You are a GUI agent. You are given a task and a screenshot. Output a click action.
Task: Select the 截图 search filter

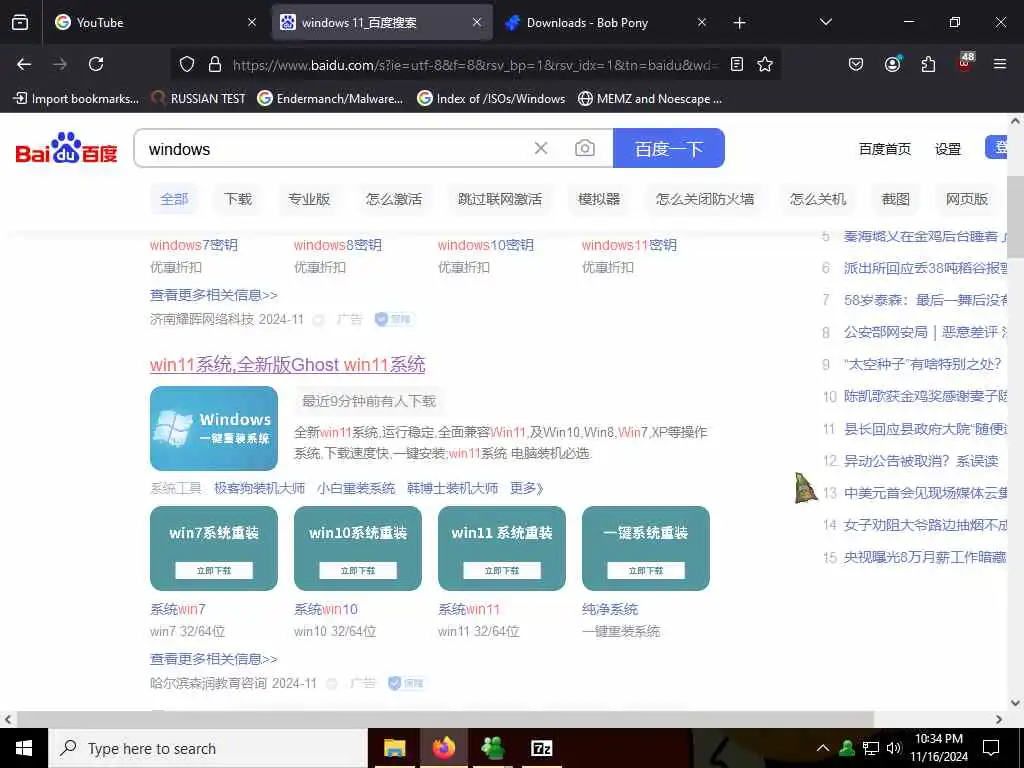(x=895, y=199)
